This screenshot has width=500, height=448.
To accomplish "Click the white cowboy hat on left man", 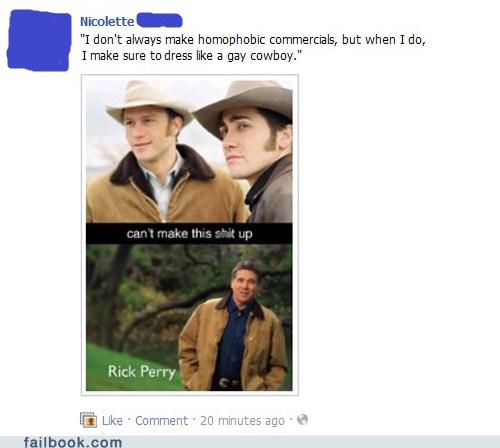I will (x=150, y=102).
